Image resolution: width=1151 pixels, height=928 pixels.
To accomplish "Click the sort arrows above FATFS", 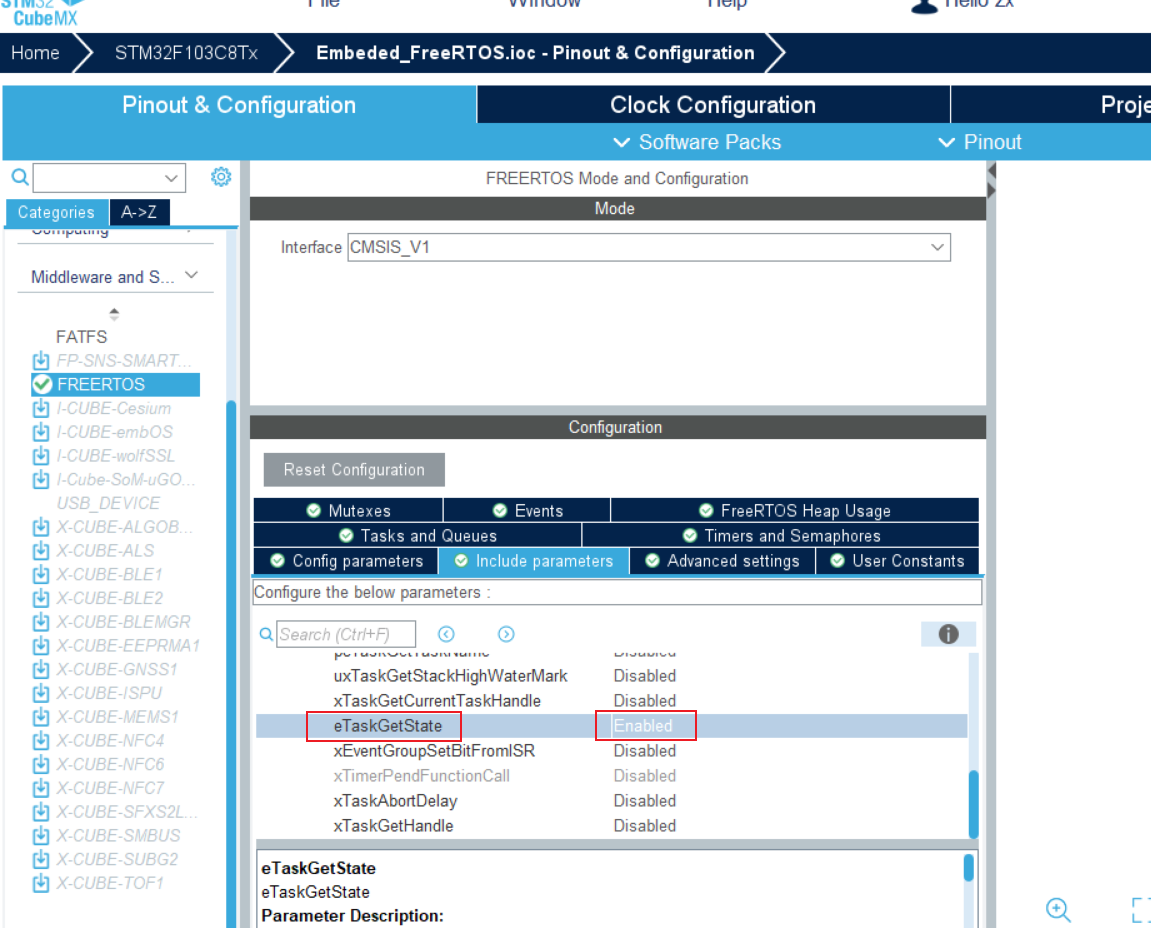I will pos(114,314).
